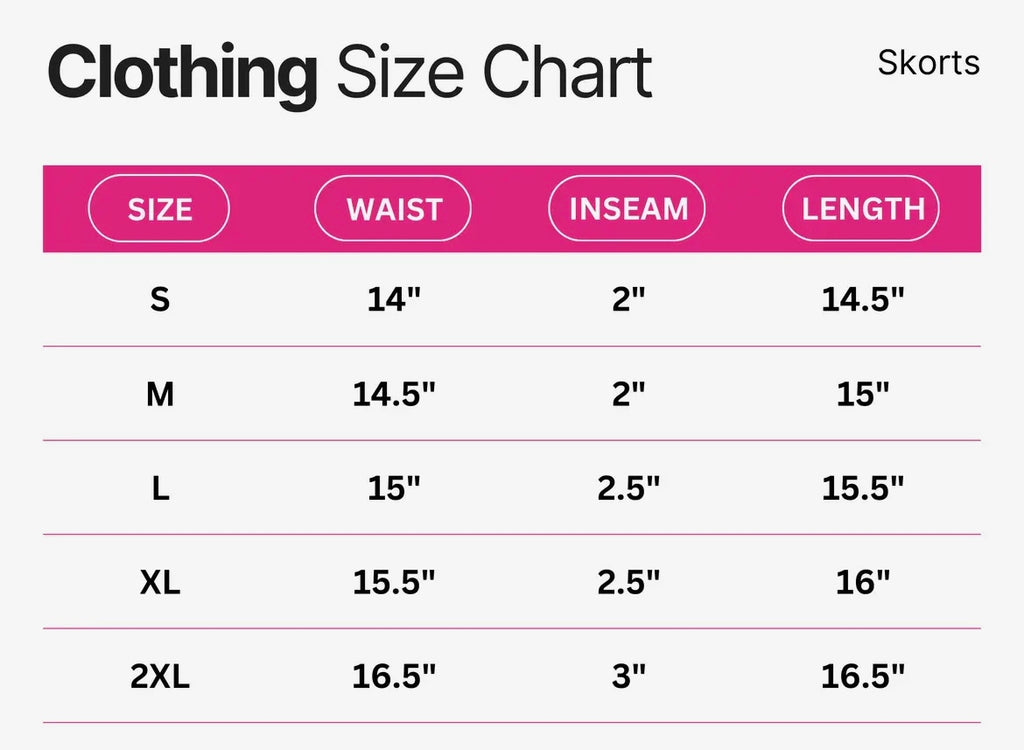Click the 16.5" waist value for 2XL
The width and height of the screenshot is (1024, 750).
pyautogui.click(x=394, y=677)
